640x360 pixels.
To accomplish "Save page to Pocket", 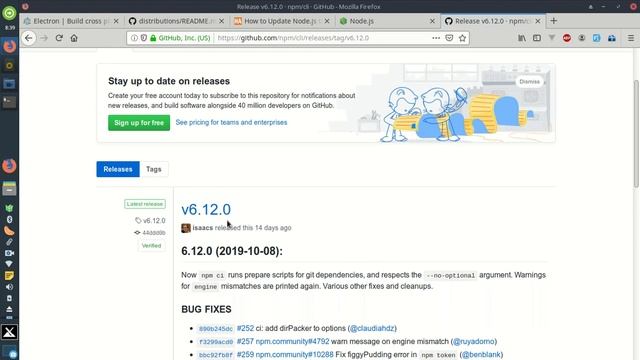I will pos(449,38).
